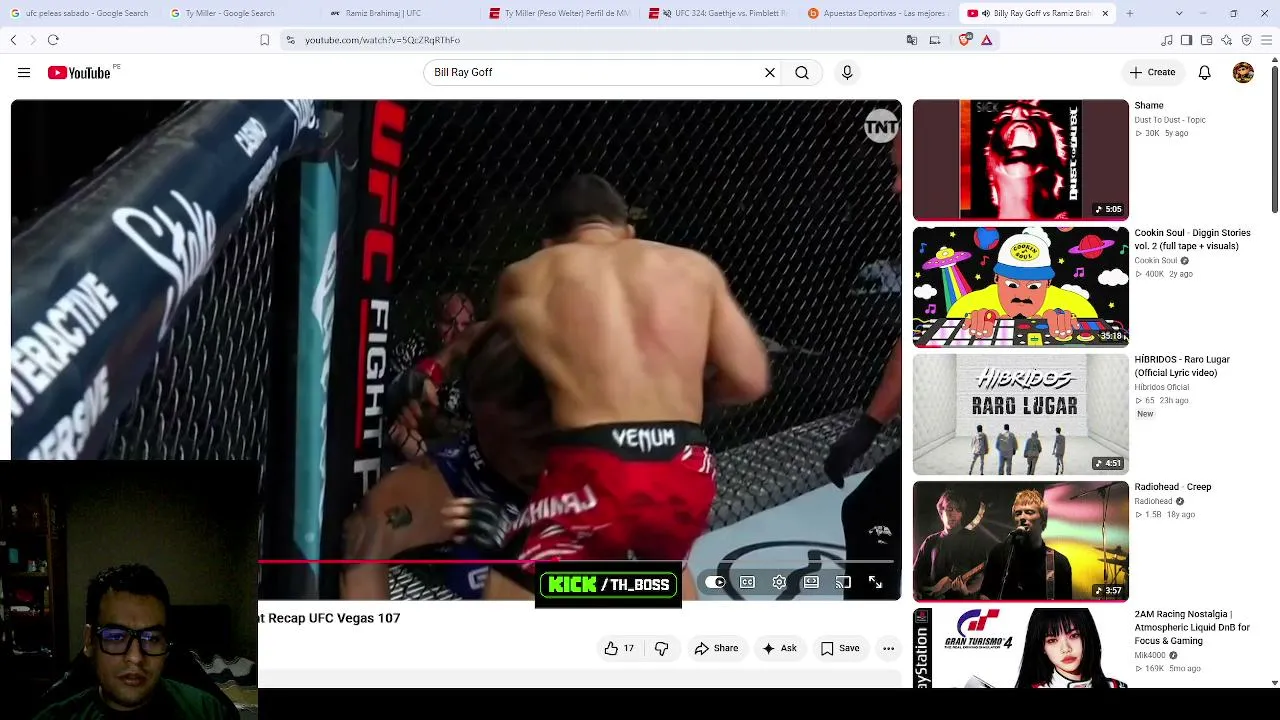Open the '2AM Racing Nostalgia' thumbnail
This screenshot has width=1280, height=720.
click(1020, 648)
